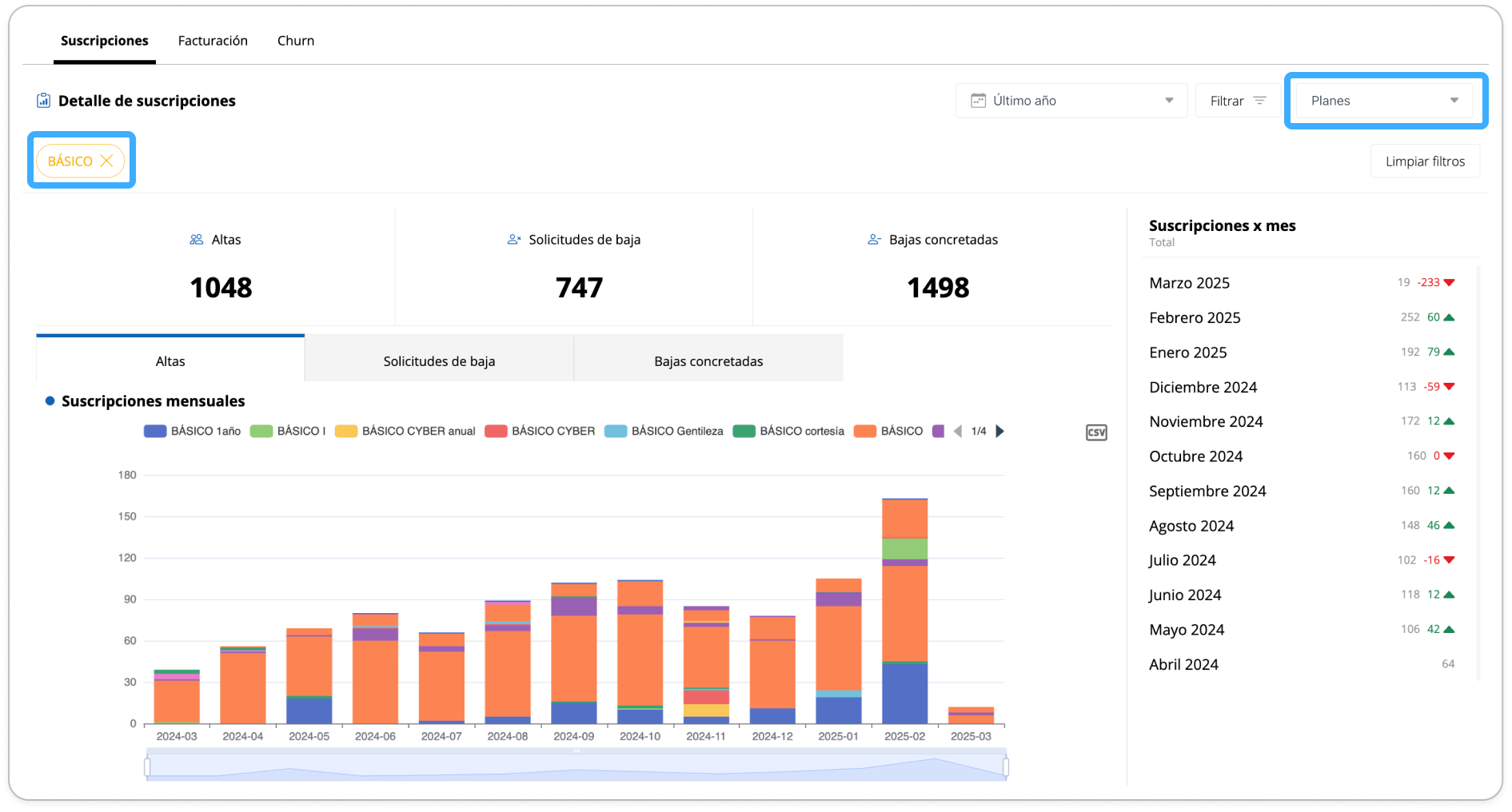This screenshot has width=1512, height=812.
Task: Click the calendar icon in Último año
Action: 978,101
